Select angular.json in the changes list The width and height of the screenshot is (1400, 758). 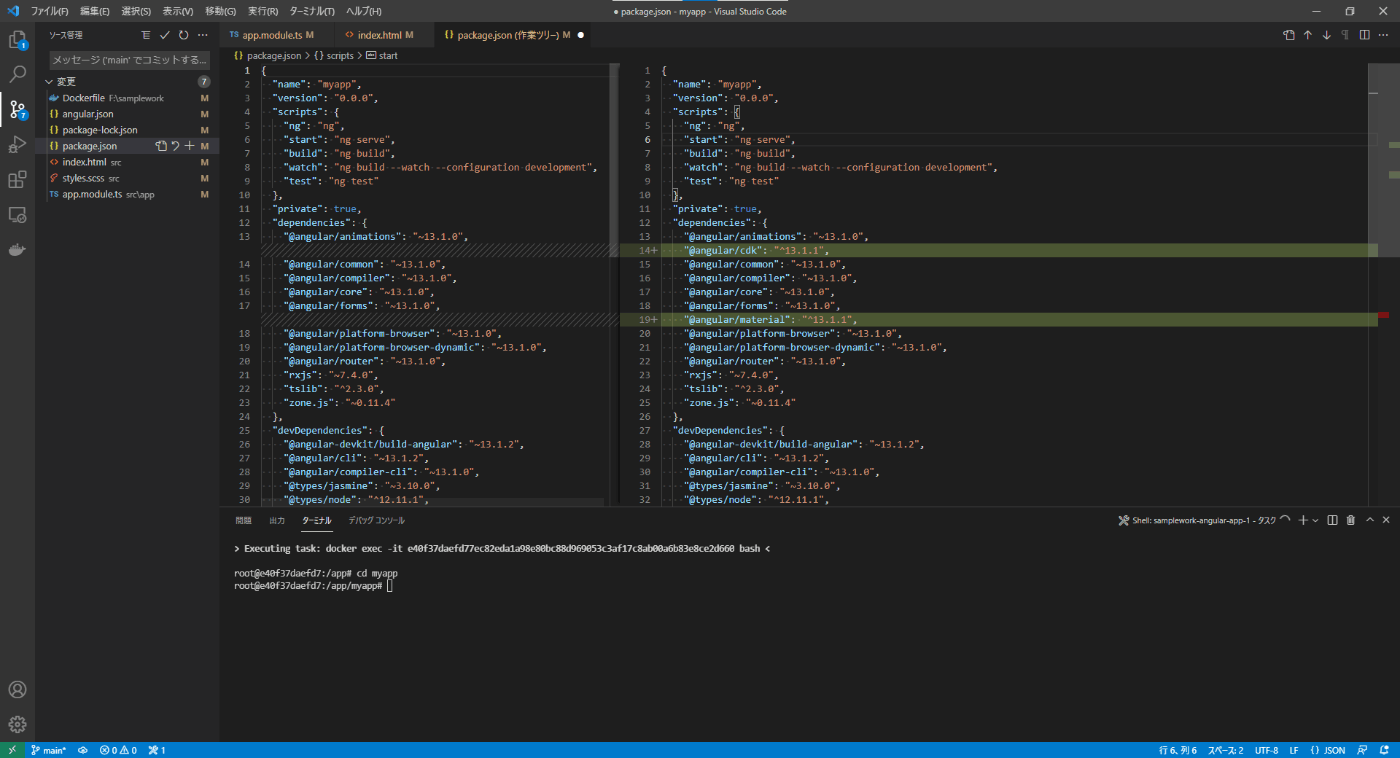pyautogui.click(x=128, y=114)
